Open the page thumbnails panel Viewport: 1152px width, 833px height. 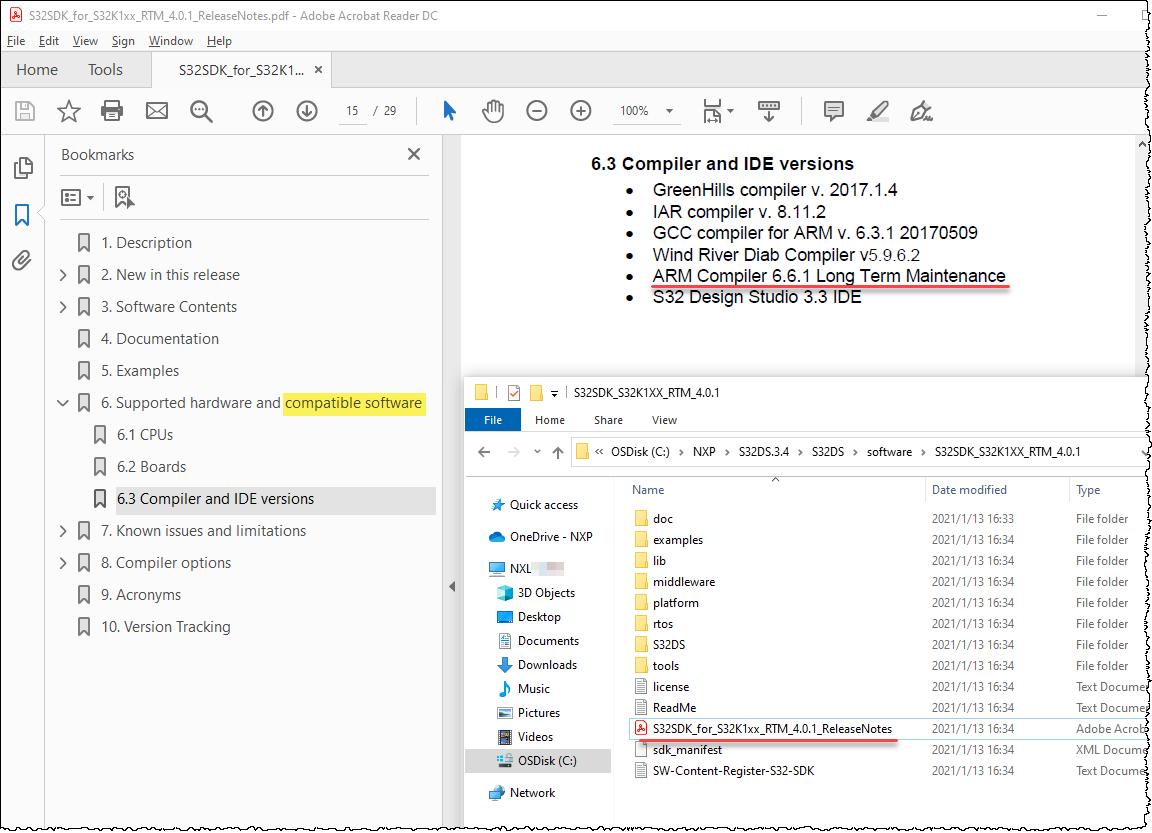(22, 168)
